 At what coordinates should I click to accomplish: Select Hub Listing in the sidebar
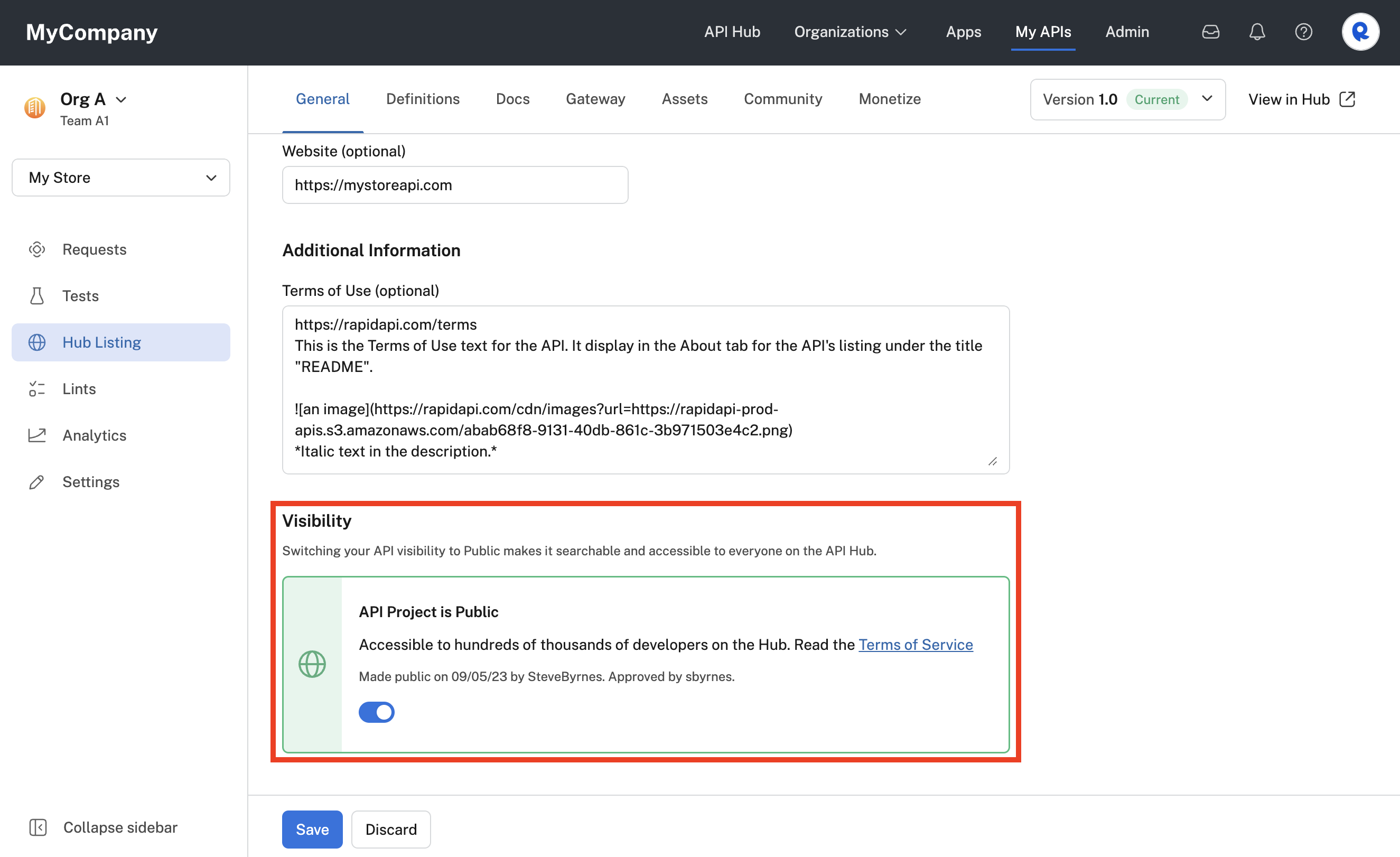click(121, 343)
